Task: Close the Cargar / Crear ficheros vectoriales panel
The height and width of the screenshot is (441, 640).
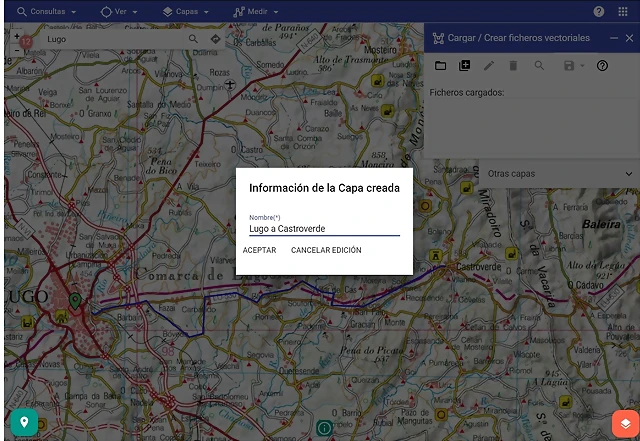Action: tap(629, 38)
